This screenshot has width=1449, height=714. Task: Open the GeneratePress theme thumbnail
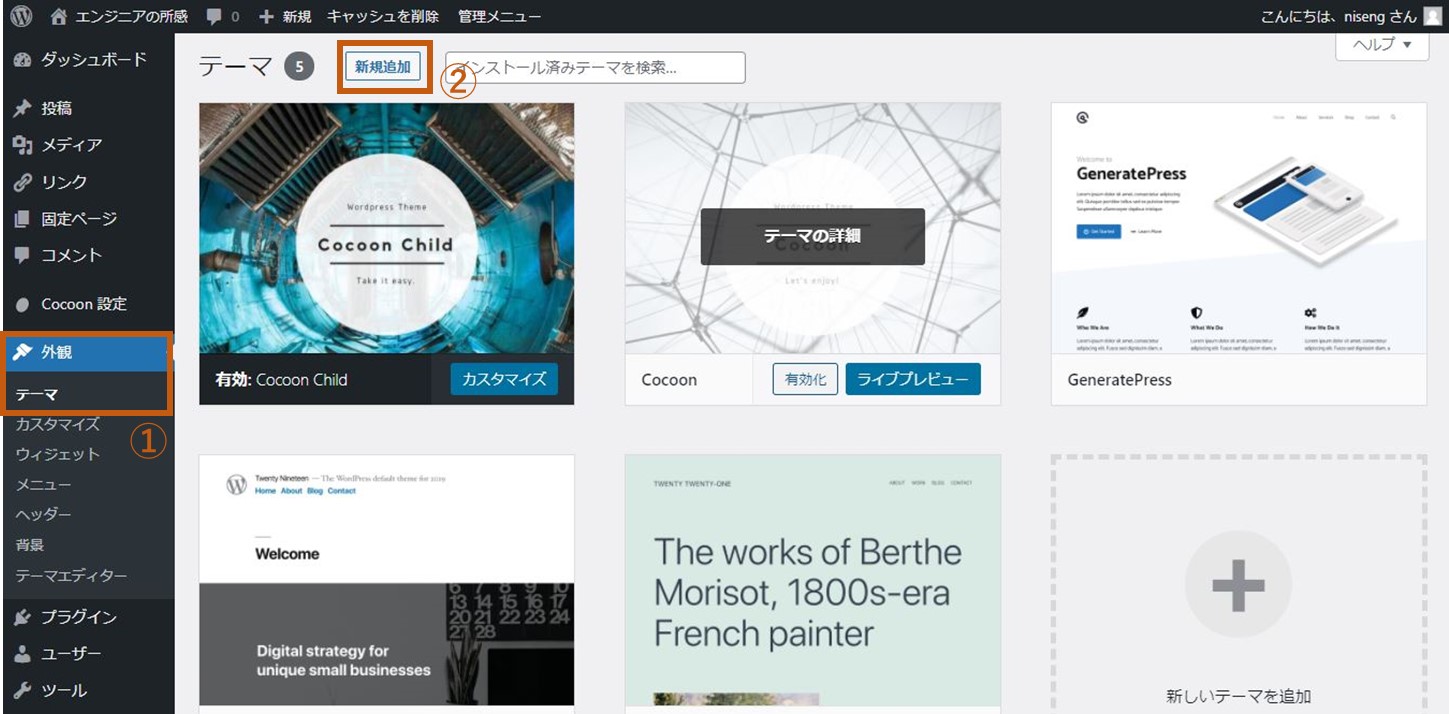pyautogui.click(x=1239, y=228)
